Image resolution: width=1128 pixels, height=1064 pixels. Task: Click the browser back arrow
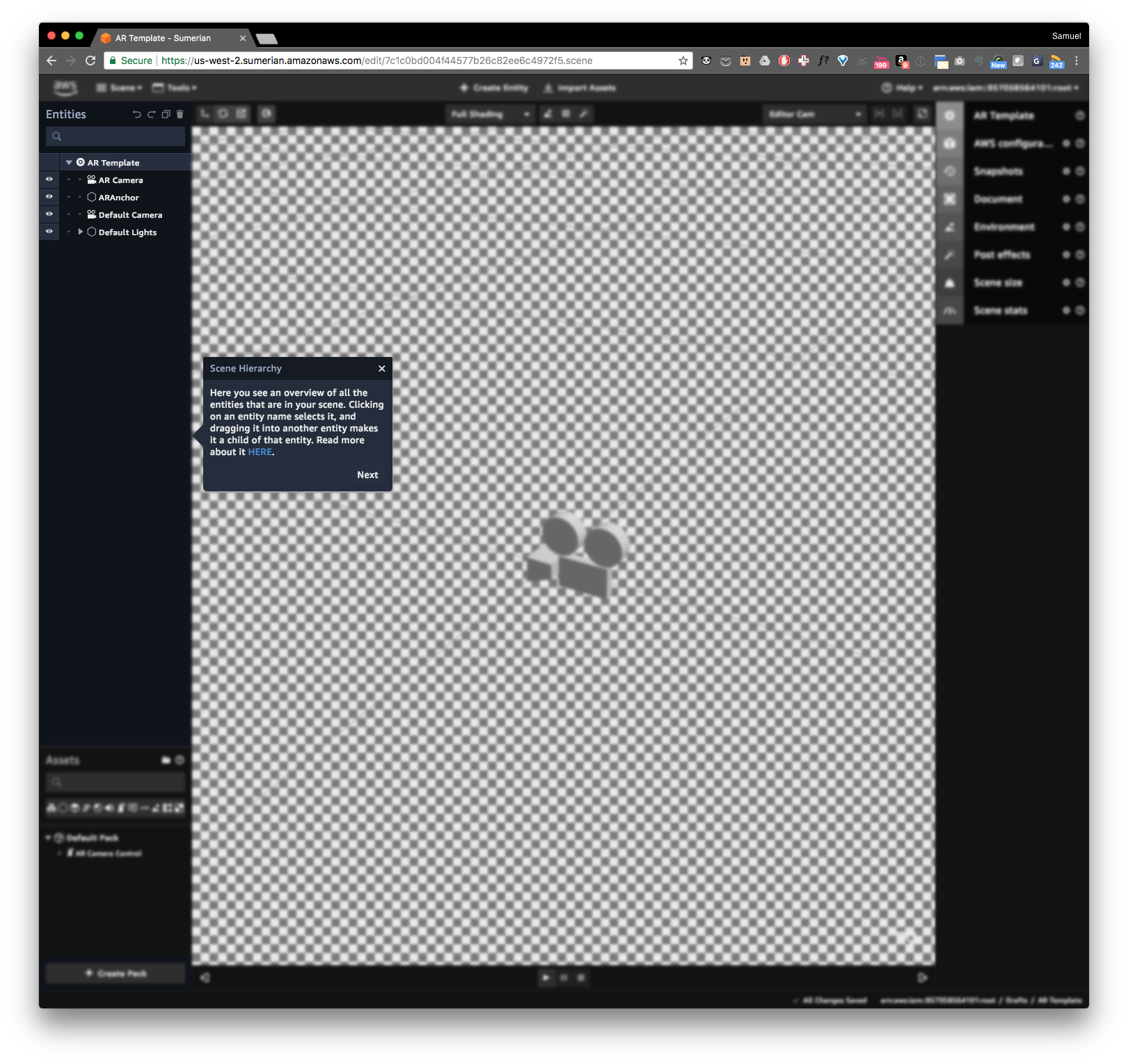[51, 61]
